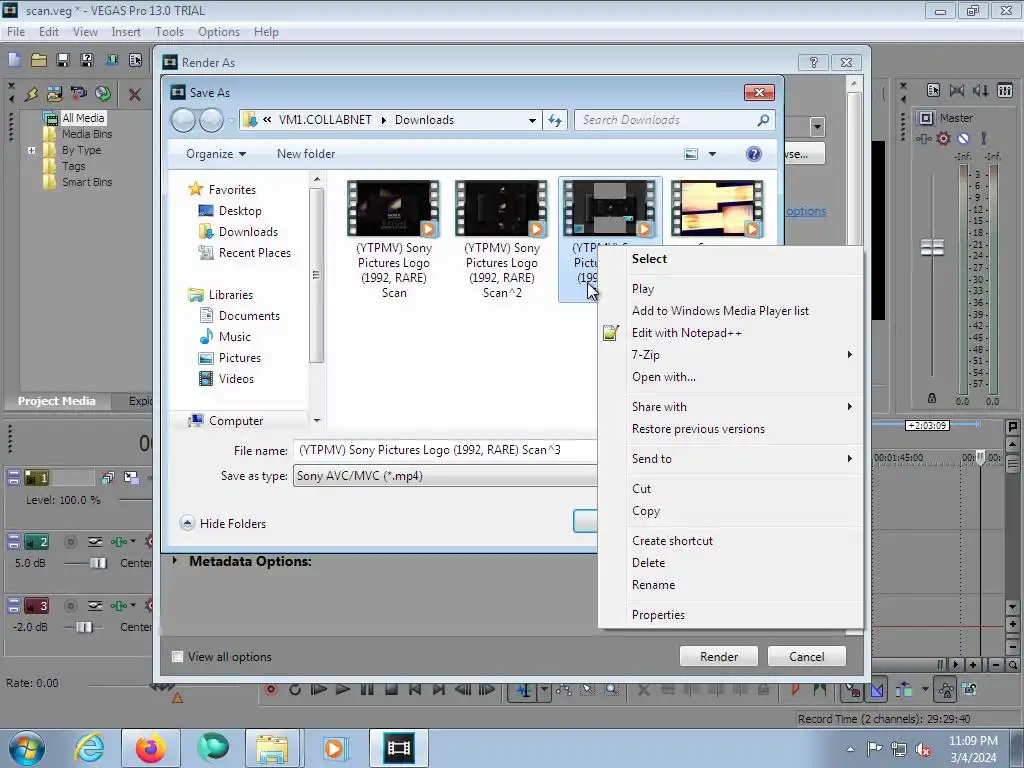The height and width of the screenshot is (768, 1024).
Task: Click the Refresh arrows next to the address bar
Action: click(554, 120)
